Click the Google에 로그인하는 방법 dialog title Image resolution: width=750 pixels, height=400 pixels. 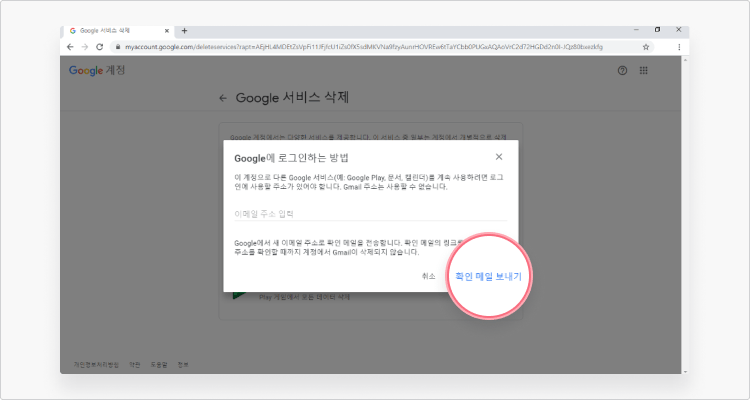coord(291,158)
